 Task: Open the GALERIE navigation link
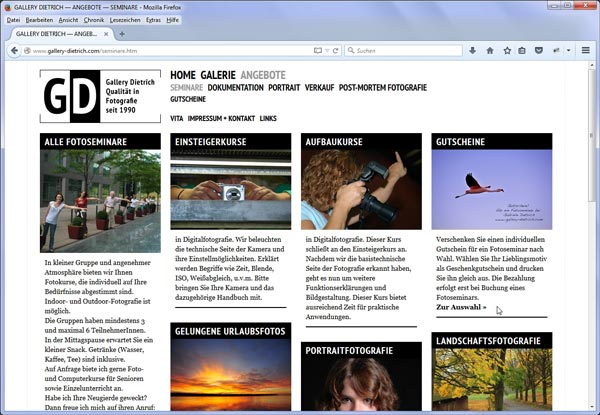click(x=218, y=75)
